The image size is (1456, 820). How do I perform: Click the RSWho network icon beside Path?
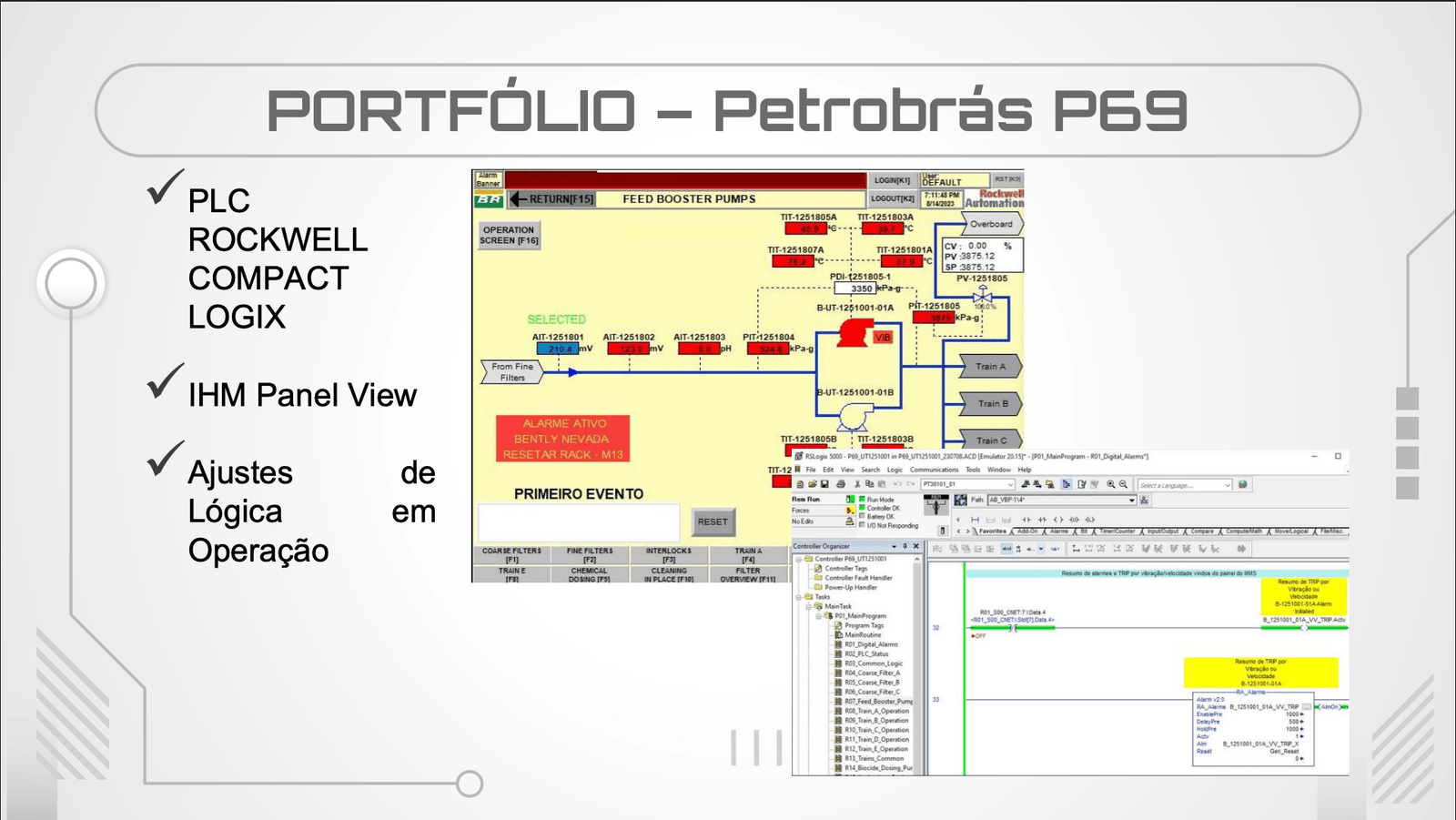pyautogui.click(x=1144, y=500)
